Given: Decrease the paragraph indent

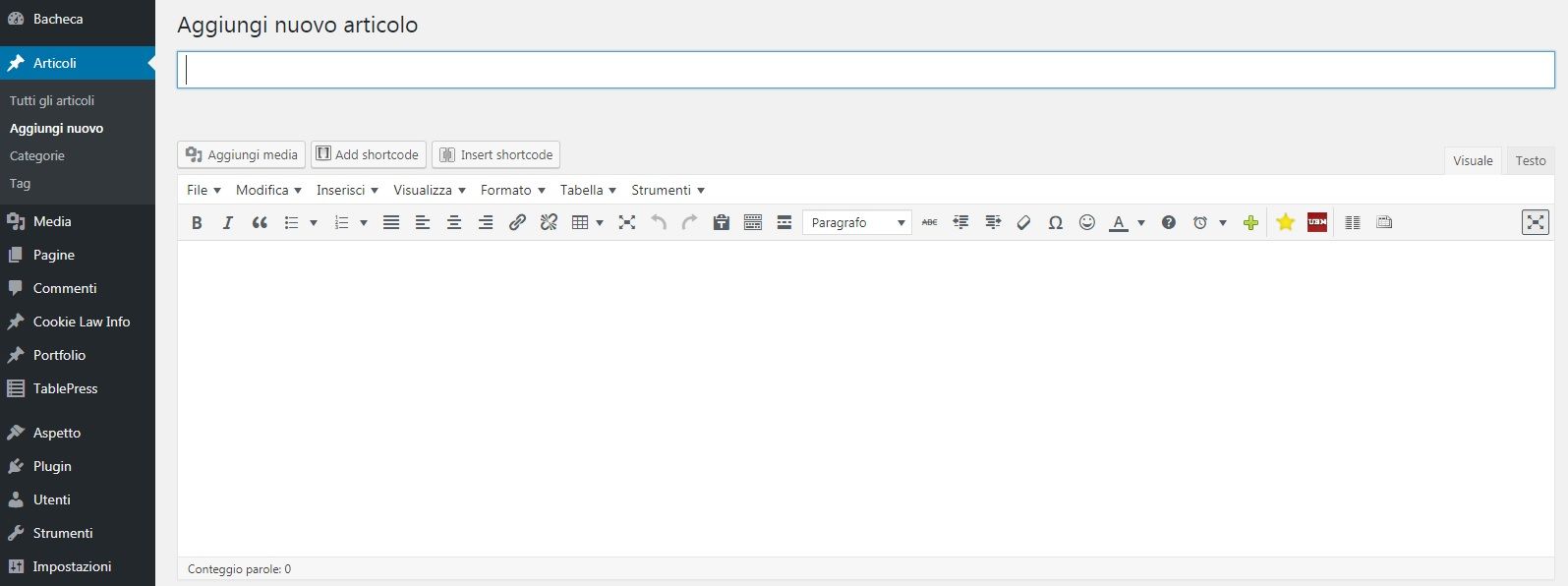Looking at the screenshot, I should click(x=961, y=222).
